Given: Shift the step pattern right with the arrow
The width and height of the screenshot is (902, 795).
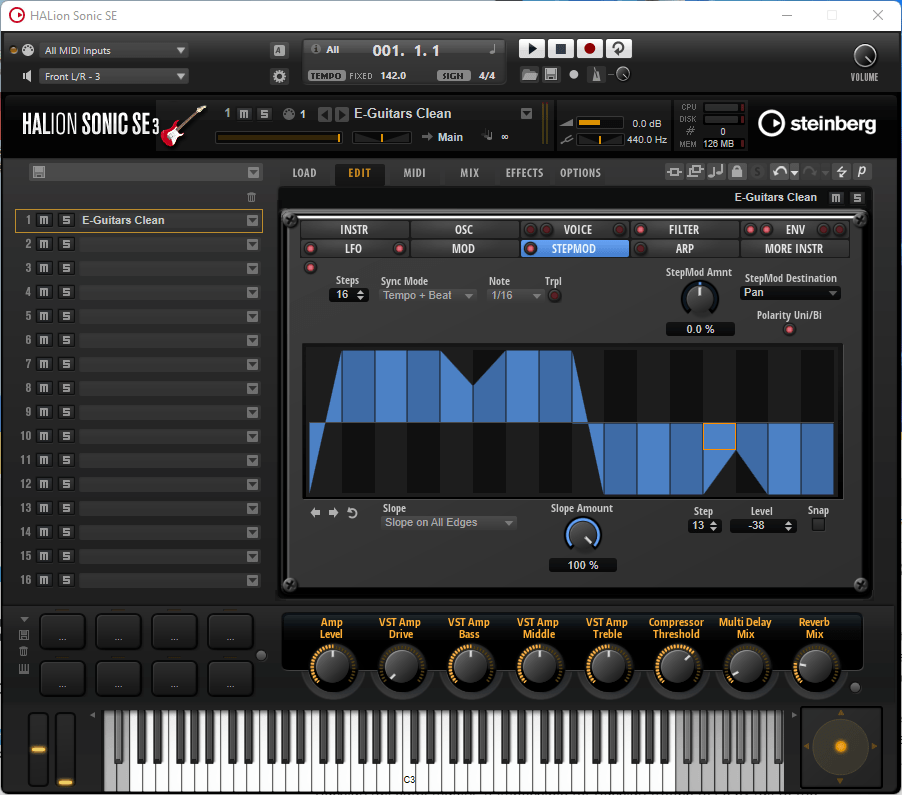Looking at the screenshot, I should 334,513.
